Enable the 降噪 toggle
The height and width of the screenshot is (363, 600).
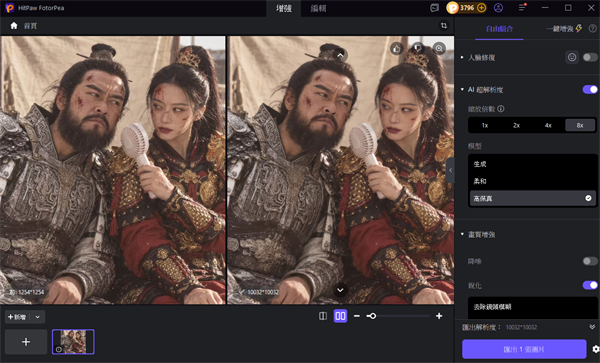tap(590, 261)
